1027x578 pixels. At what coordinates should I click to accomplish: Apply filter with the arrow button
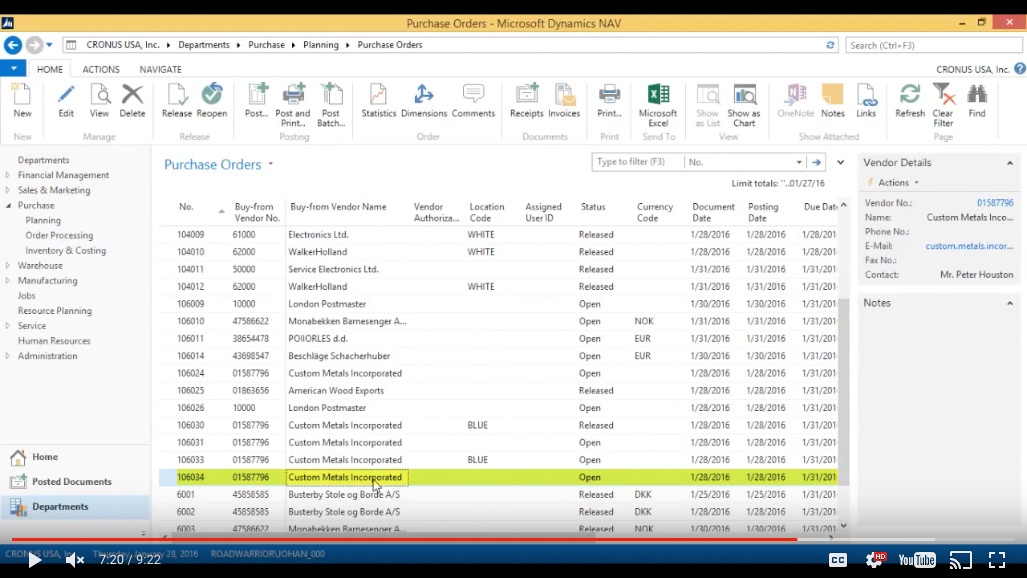[x=816, y=162]
